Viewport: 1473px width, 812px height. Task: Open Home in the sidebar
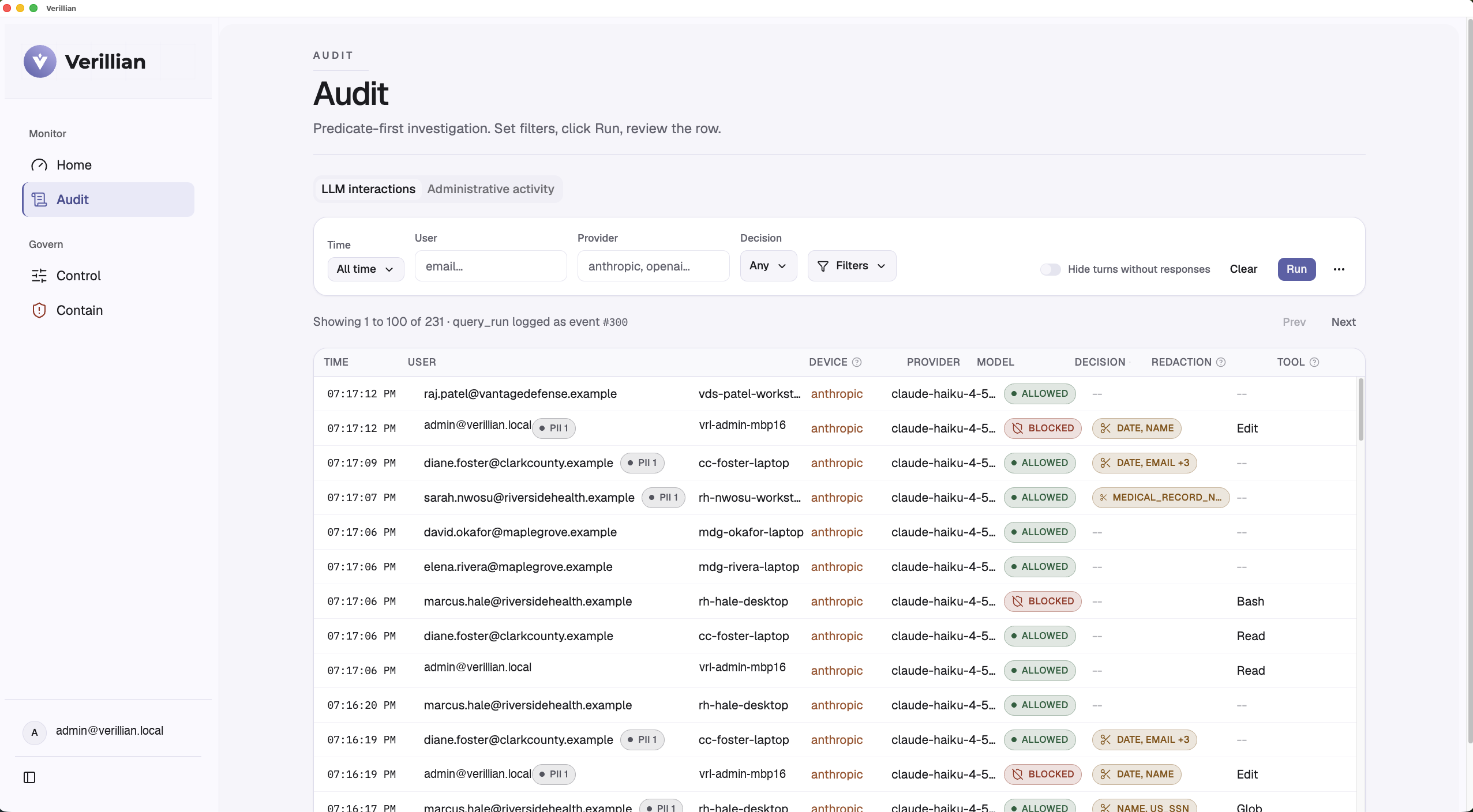coord(108,165)
